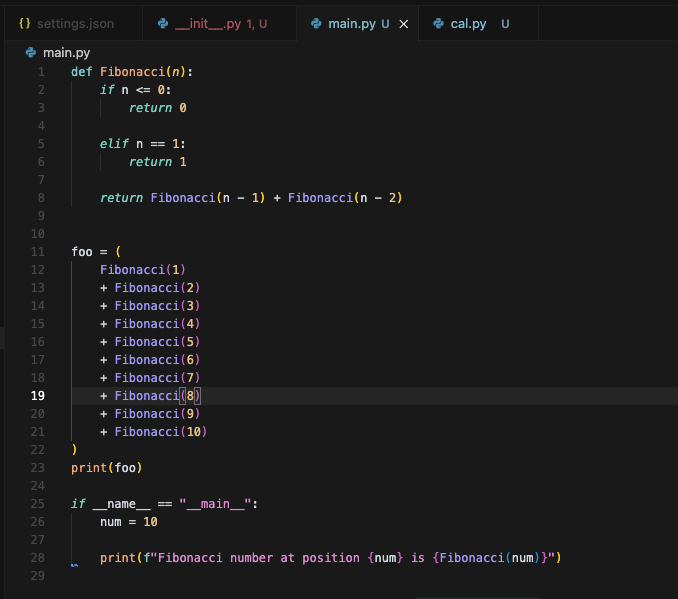Place cursor in Fibonacci(10) call on line 21
This screenshot has width=678, height=599.
click(160, 431)
